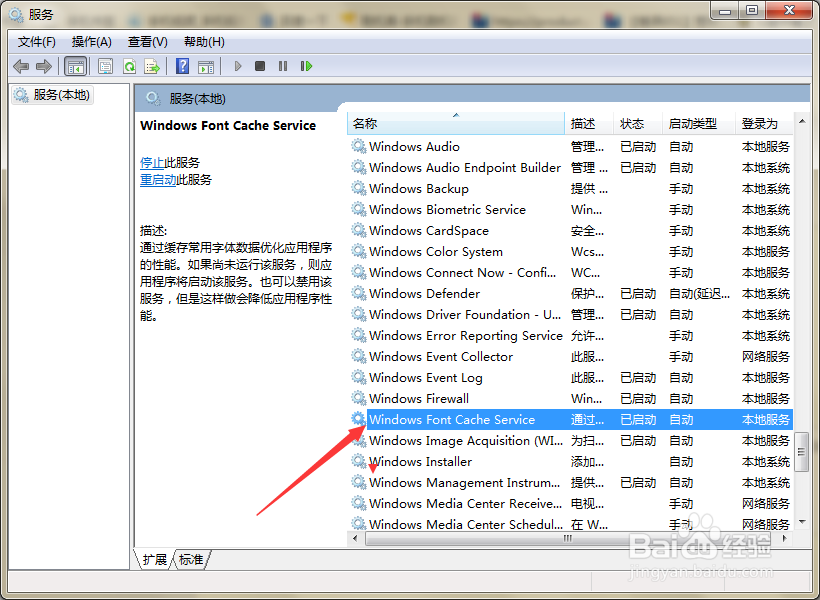The image size is (820, 600).
Task: Click the Windows Biometric Service gear icon
Action: (359, 209)
